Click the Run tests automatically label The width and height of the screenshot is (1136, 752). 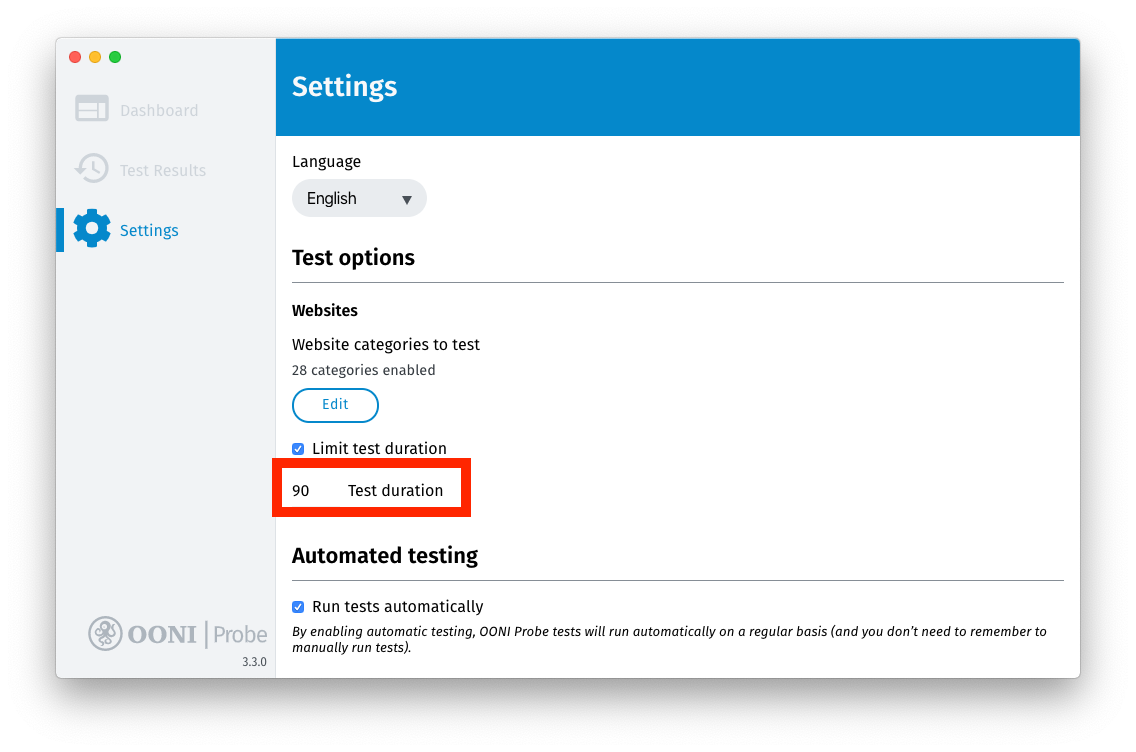tap(397, 607)
